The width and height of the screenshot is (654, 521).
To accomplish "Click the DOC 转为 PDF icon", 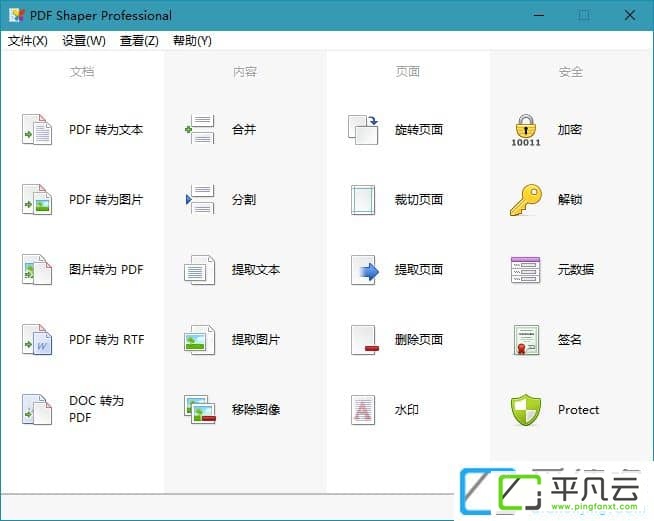I will pyautogui.click(x=37, y=410).
